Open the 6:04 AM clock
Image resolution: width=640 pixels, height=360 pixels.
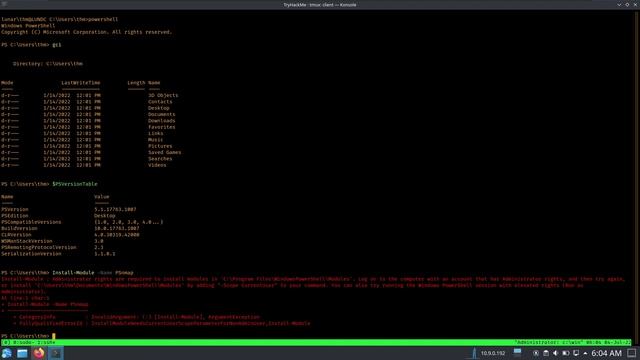click(x=607, y=353)
